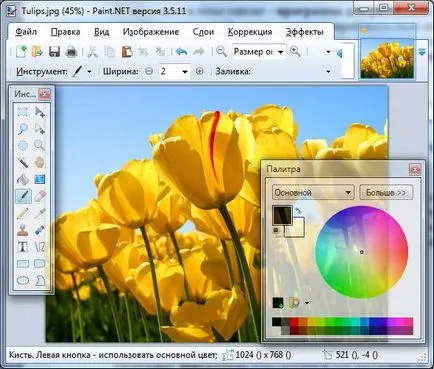Open the Заливка fill style dropdown
434x369 pixels.
(328, 72)
